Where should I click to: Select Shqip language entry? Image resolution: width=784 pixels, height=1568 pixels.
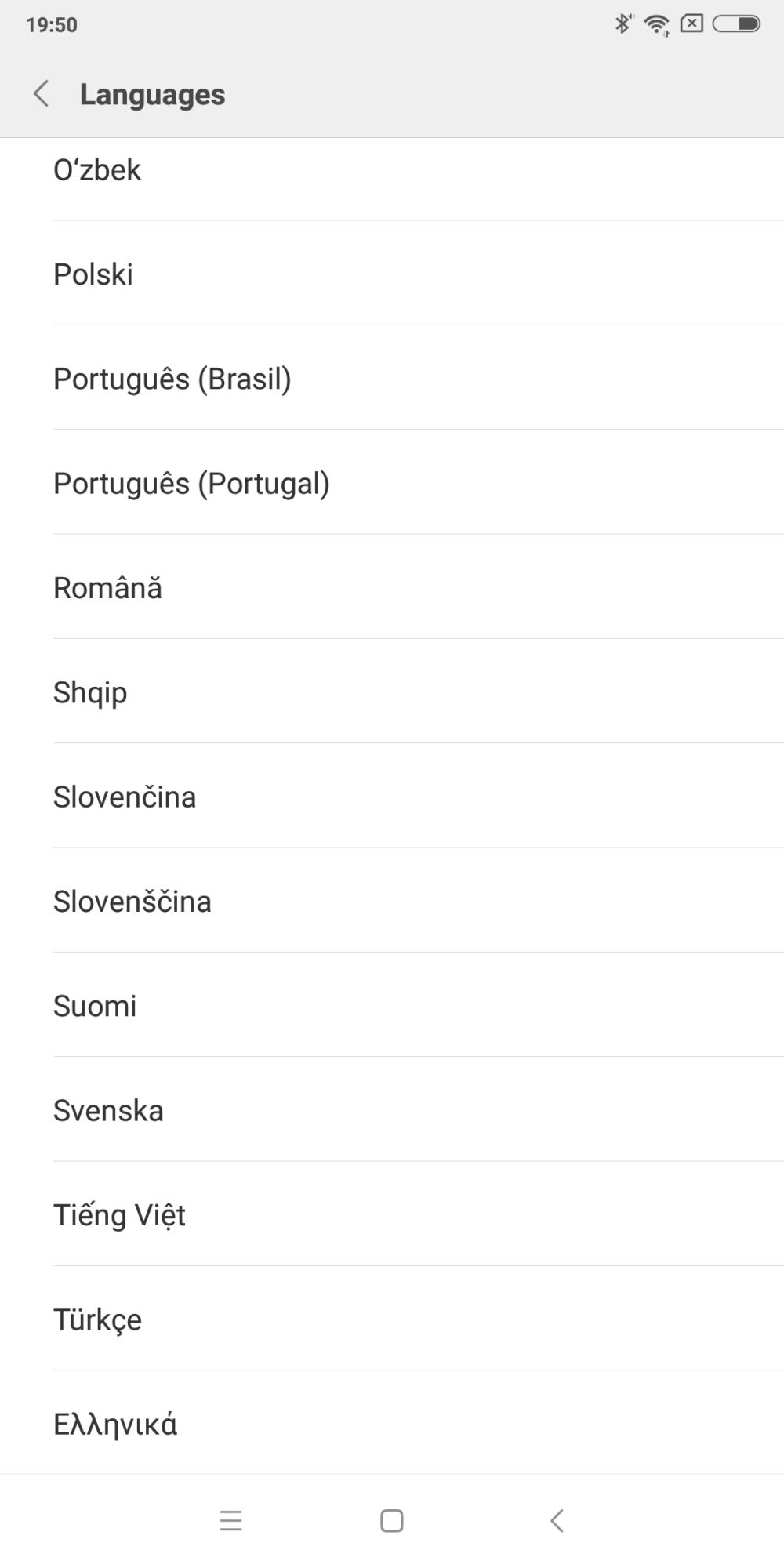(x=90, y=693)
